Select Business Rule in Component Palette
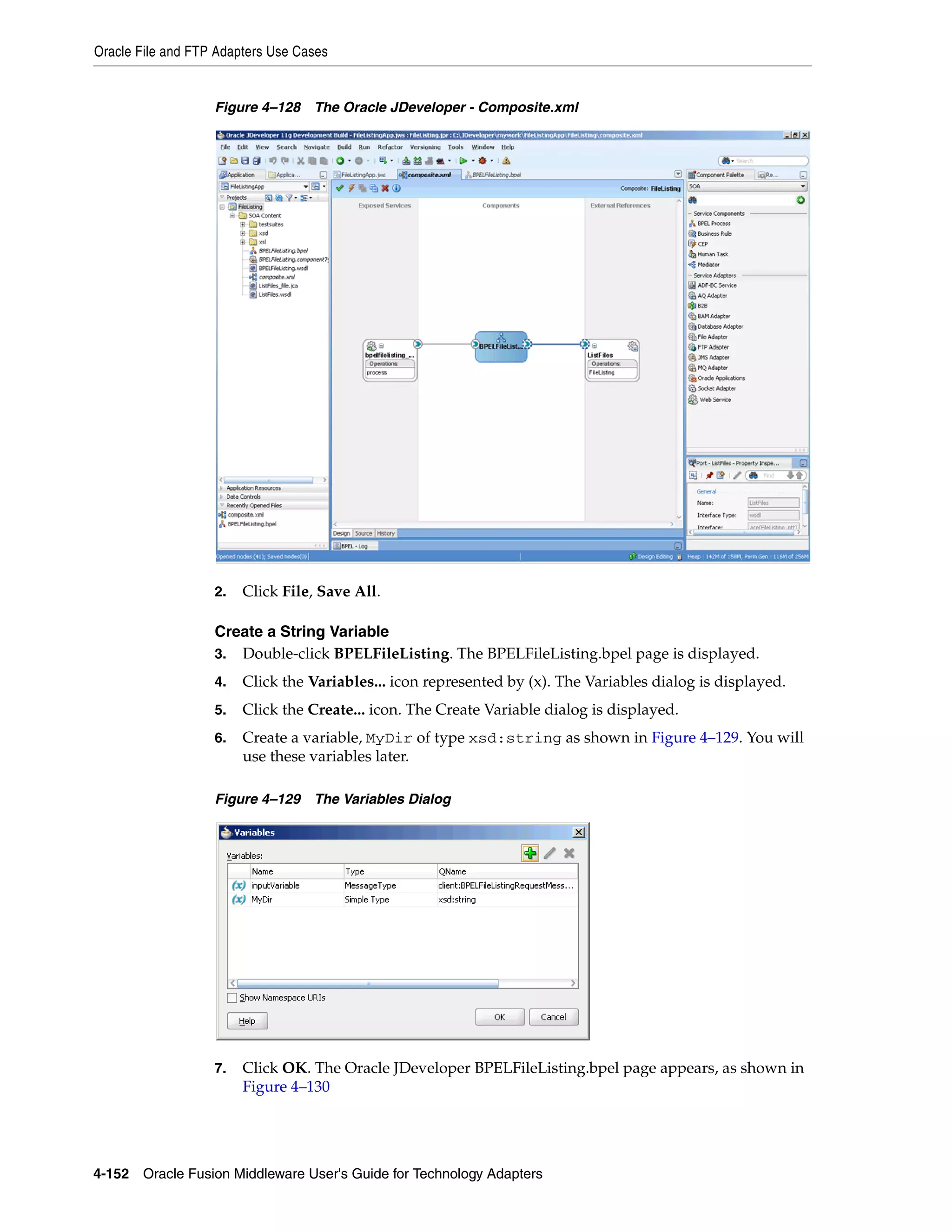 (710, 233)
